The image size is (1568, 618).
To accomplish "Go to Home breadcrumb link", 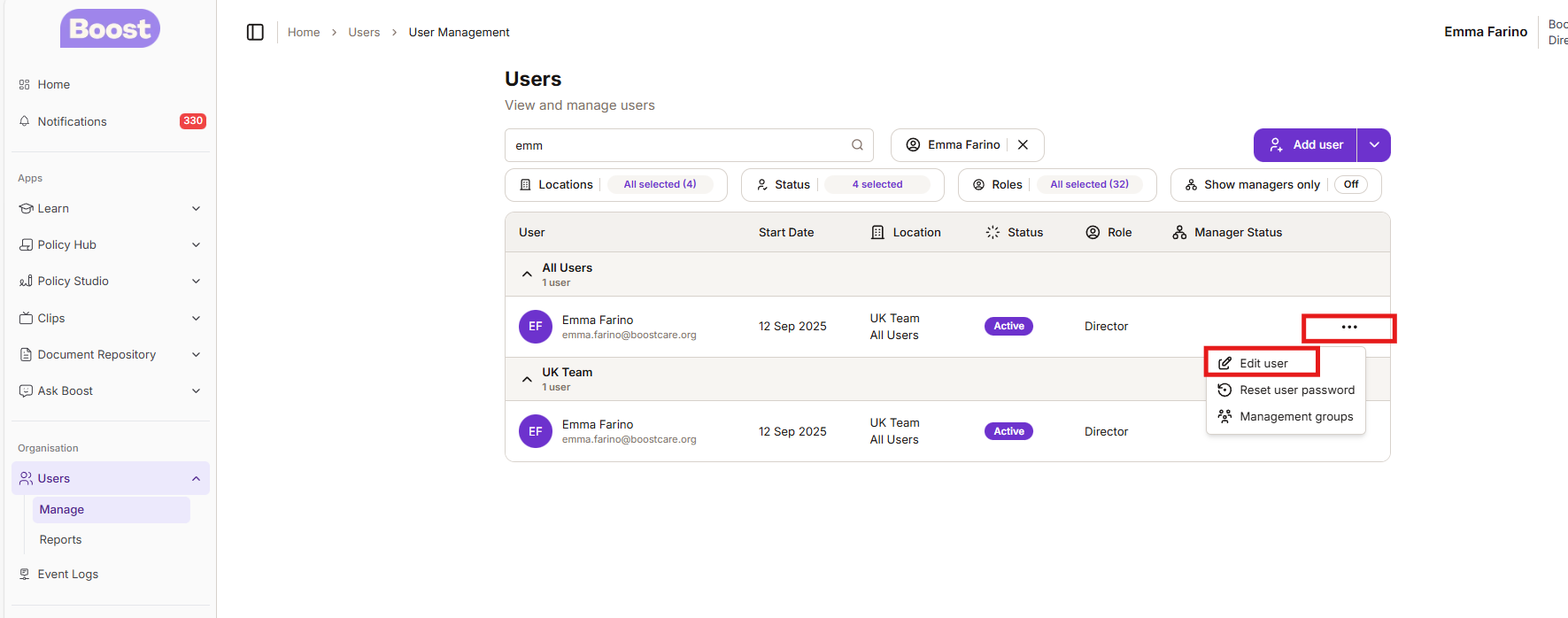I will coord(304,33).
